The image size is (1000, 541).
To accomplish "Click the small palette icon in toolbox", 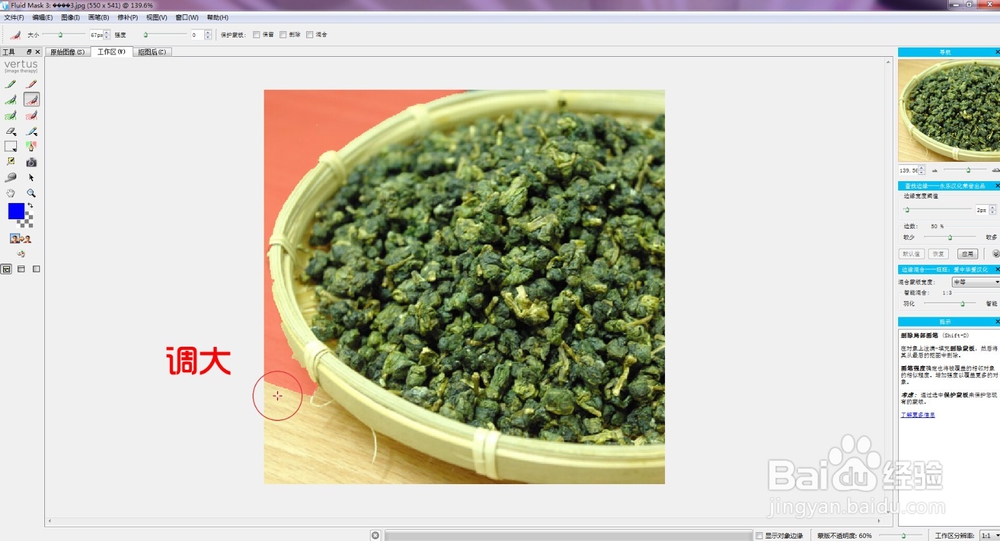I will click(21, 254).
